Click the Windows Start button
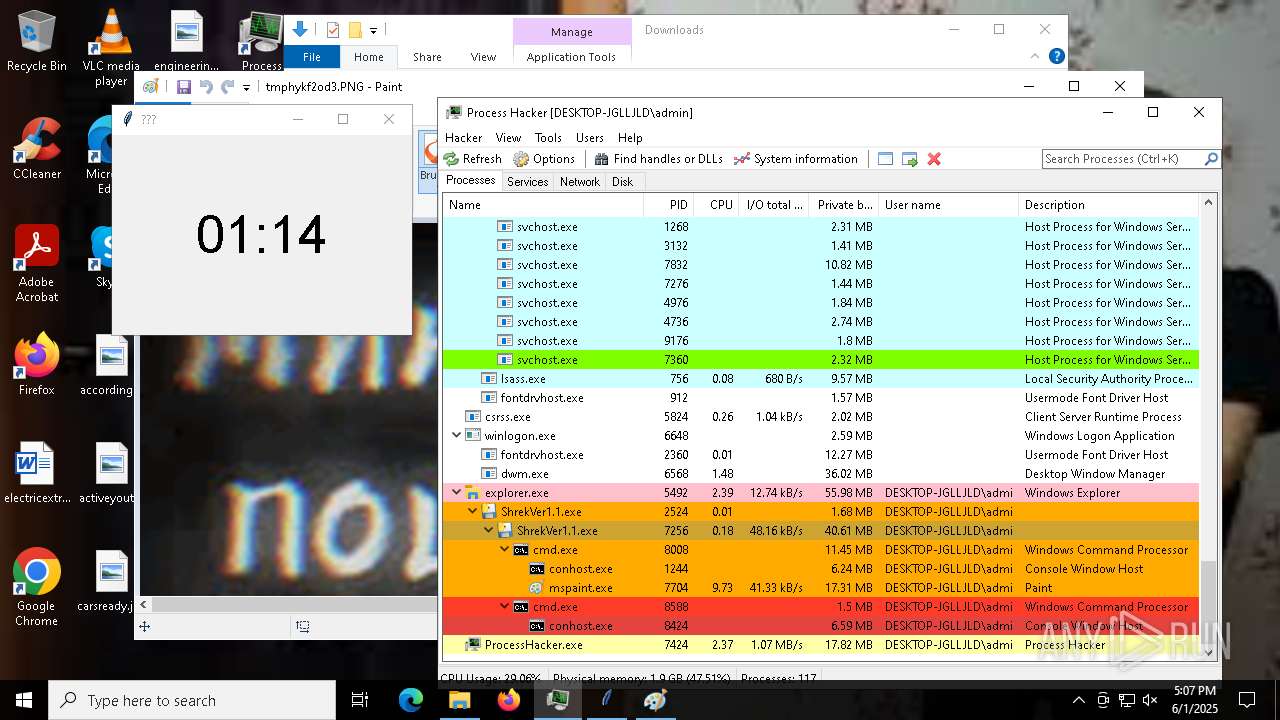Screen dimensions: 1280x720 pos(24,700)
